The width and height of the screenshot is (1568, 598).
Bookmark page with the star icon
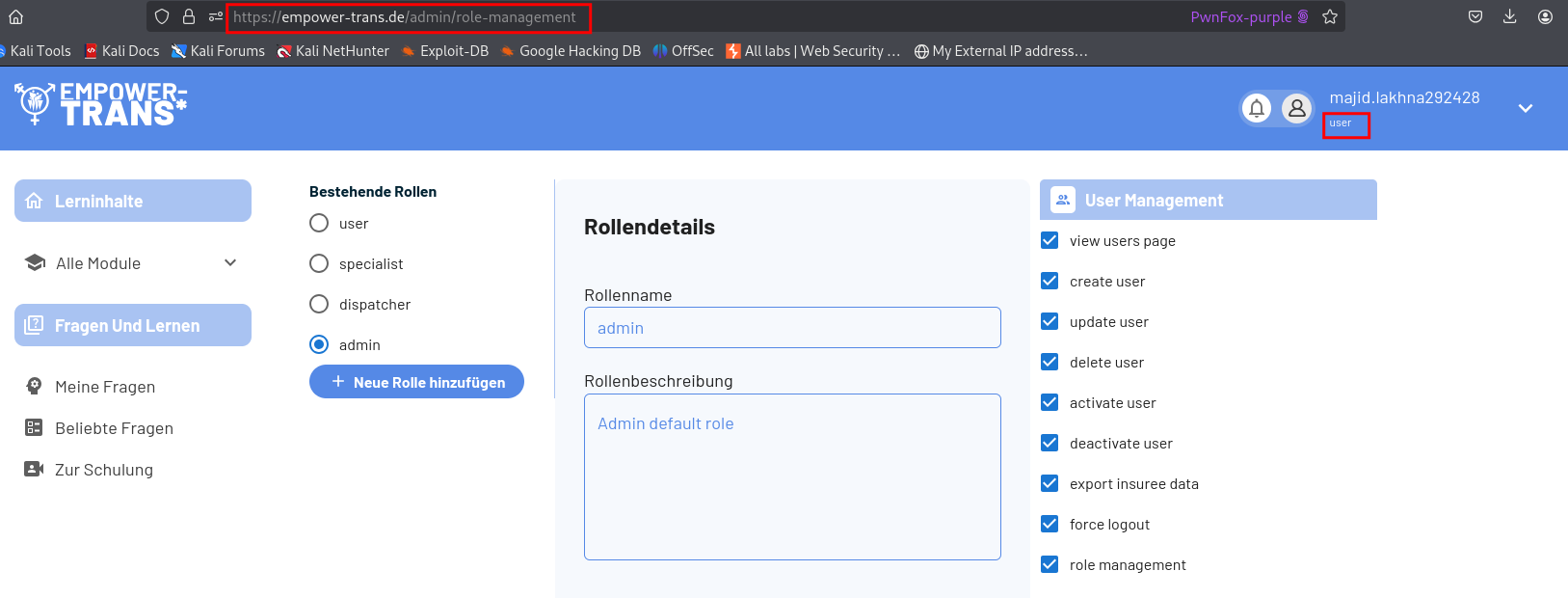point(1330,16)
